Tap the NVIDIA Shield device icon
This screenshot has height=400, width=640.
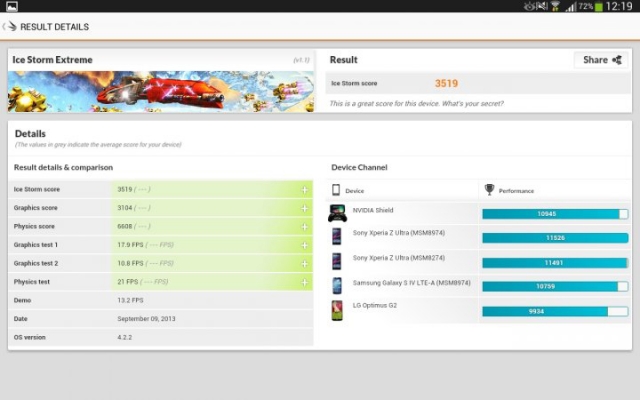[337, 213]
